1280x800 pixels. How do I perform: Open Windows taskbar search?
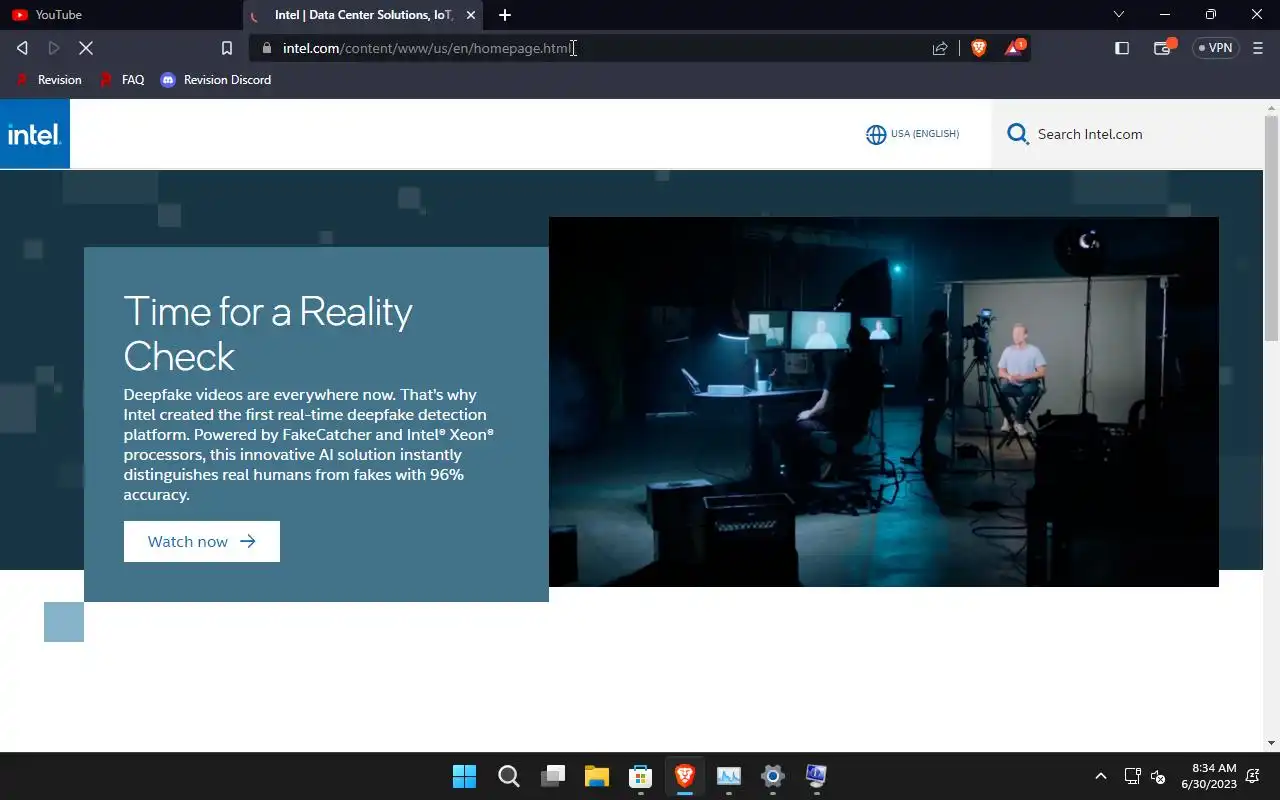509,776
